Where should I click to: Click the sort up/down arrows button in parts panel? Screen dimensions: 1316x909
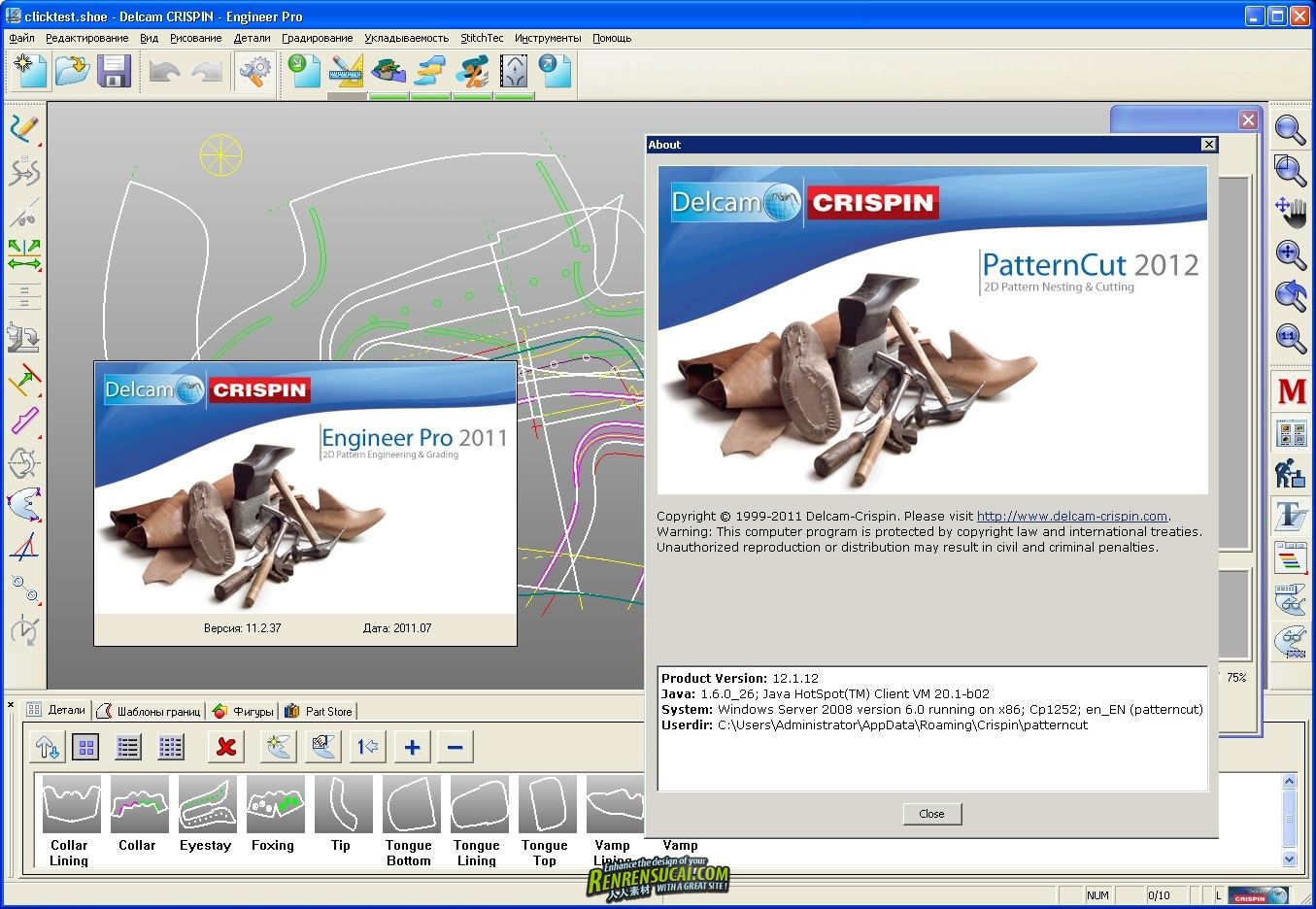pos(48,747)
